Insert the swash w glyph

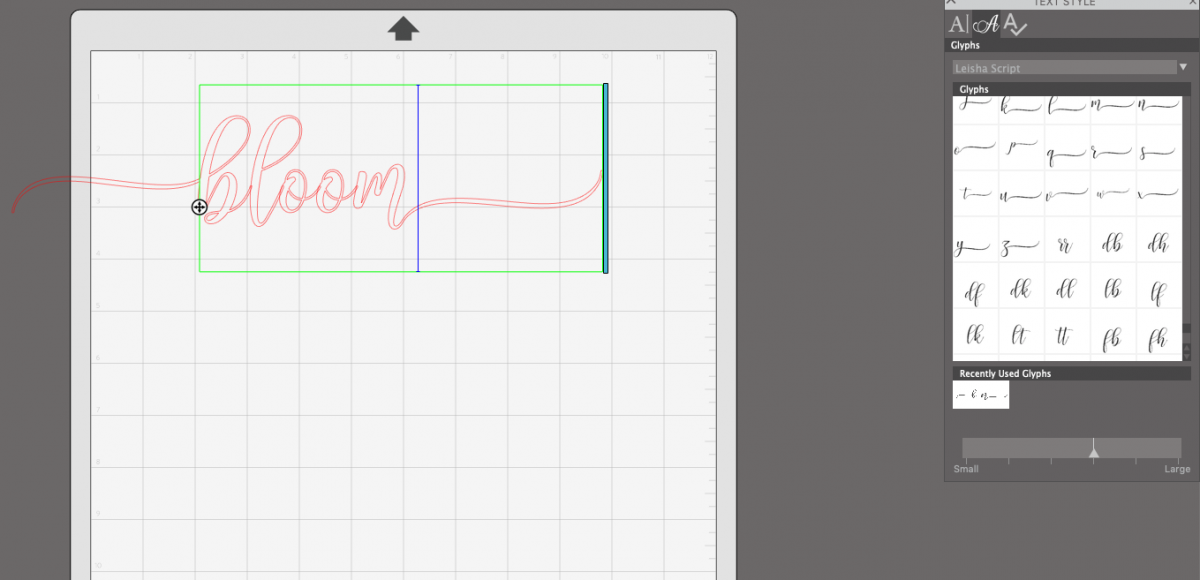point(1113,195)
